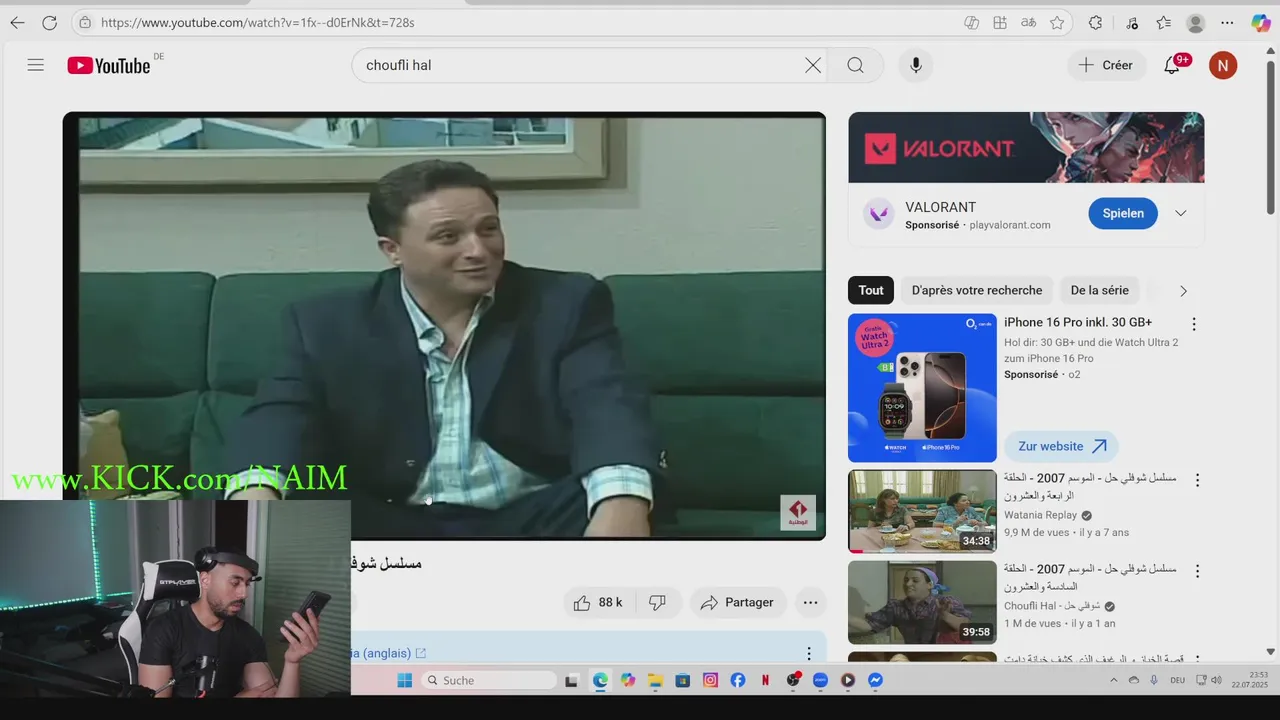Like the video with thumbs up
The width and height of the screenshot is (1280, 720).
pyautogui.click(x=598, y=602)
